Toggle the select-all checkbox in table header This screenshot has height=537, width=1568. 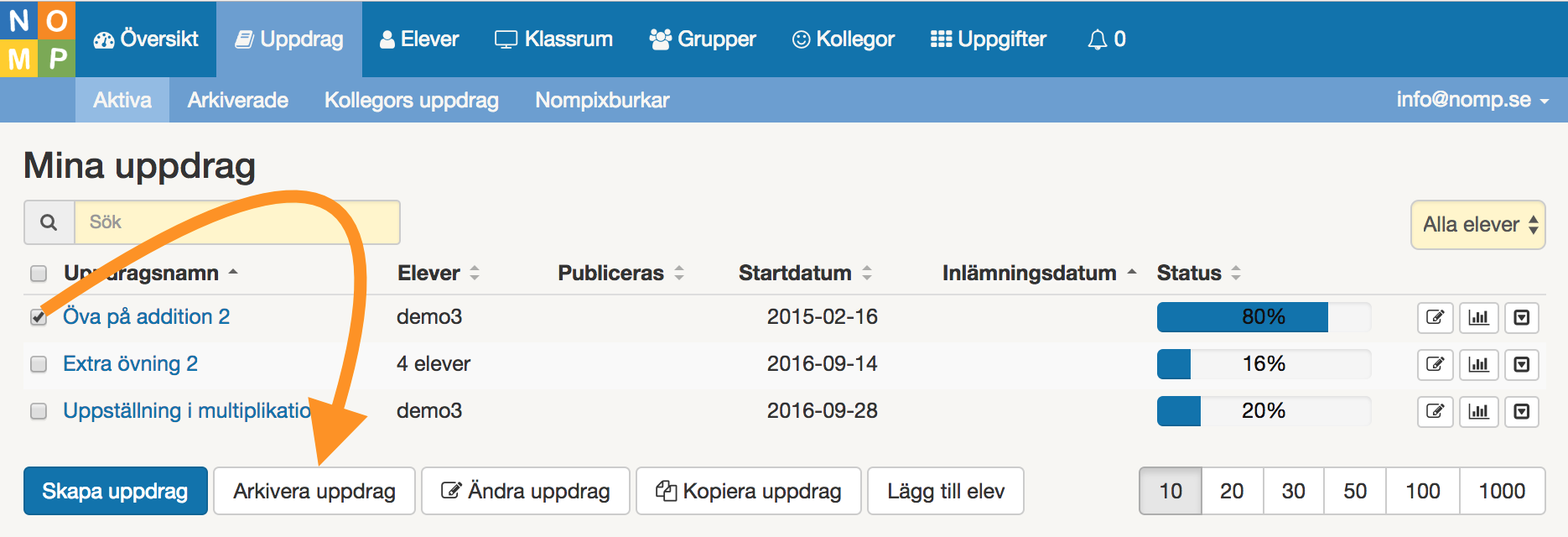[x=39, y=274]
